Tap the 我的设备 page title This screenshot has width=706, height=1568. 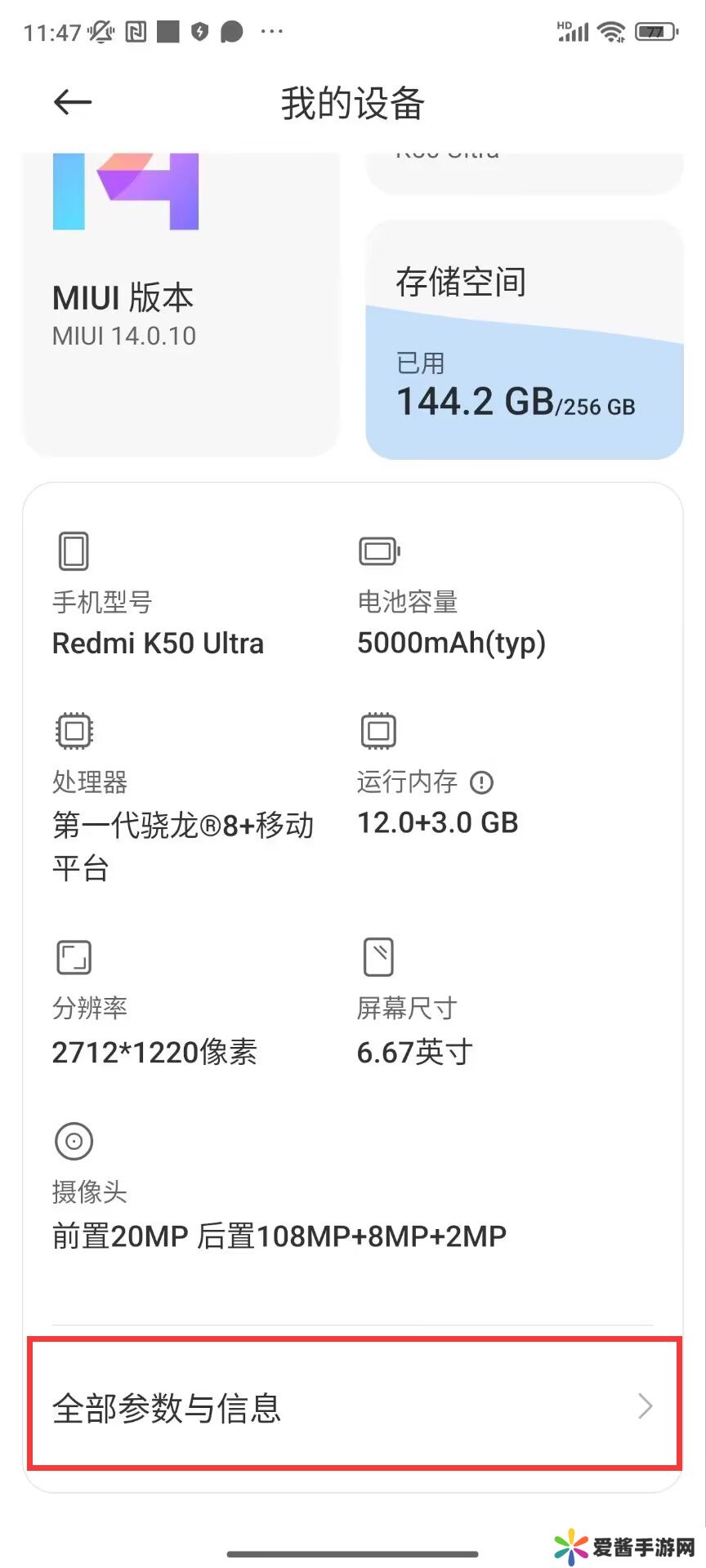(x=353, y=104)
